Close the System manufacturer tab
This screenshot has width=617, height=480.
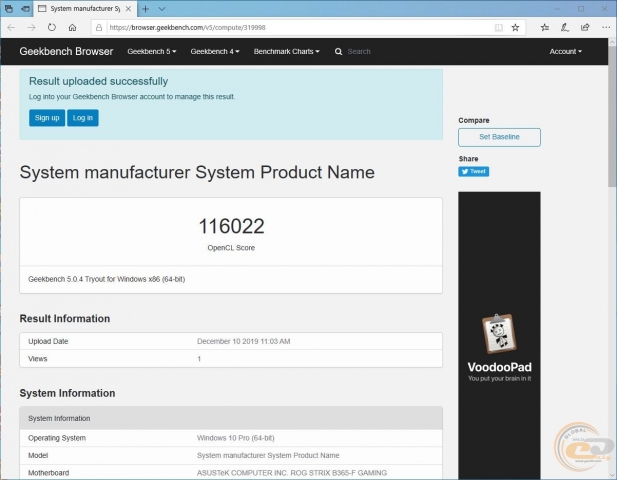[x=128, y=9]
